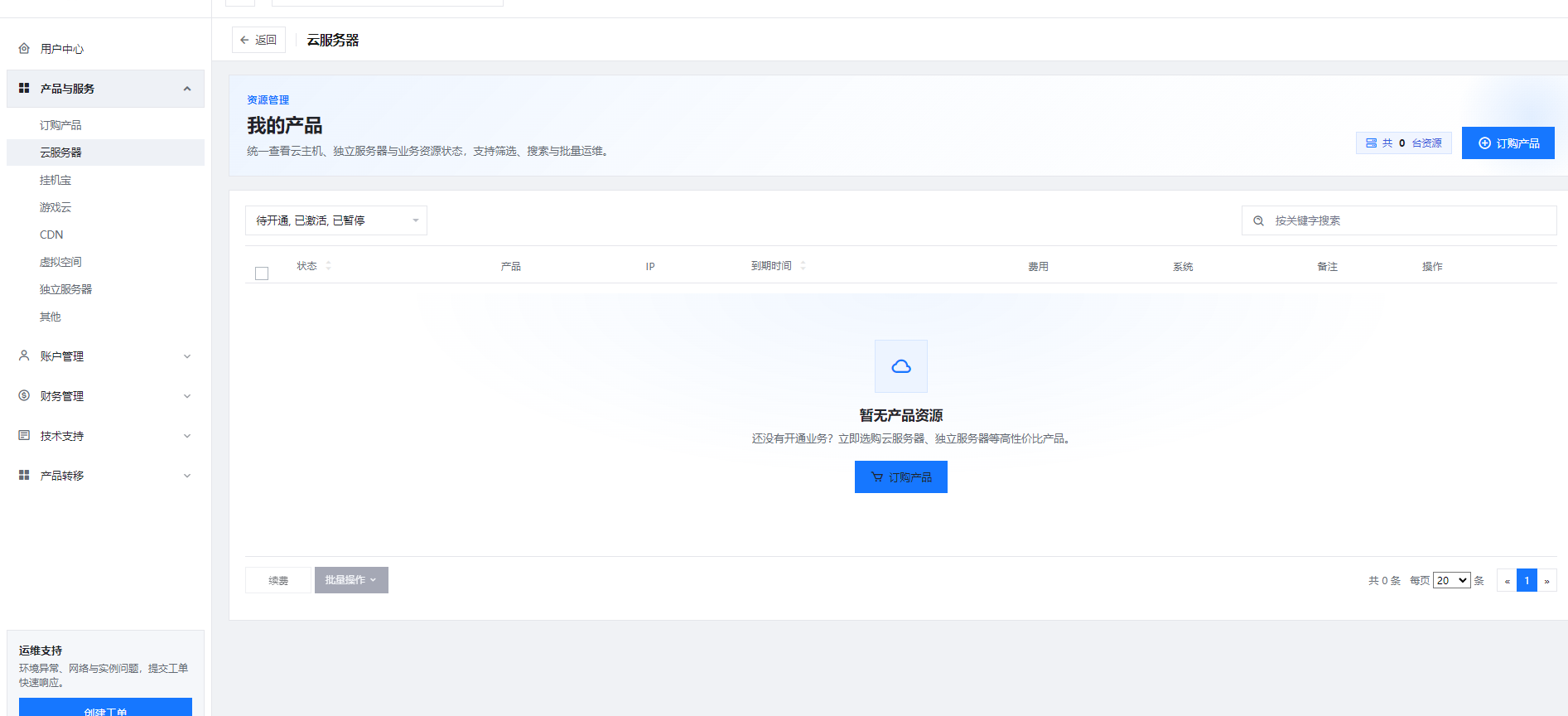Click the 创建工单 button

tap(105, 709)
